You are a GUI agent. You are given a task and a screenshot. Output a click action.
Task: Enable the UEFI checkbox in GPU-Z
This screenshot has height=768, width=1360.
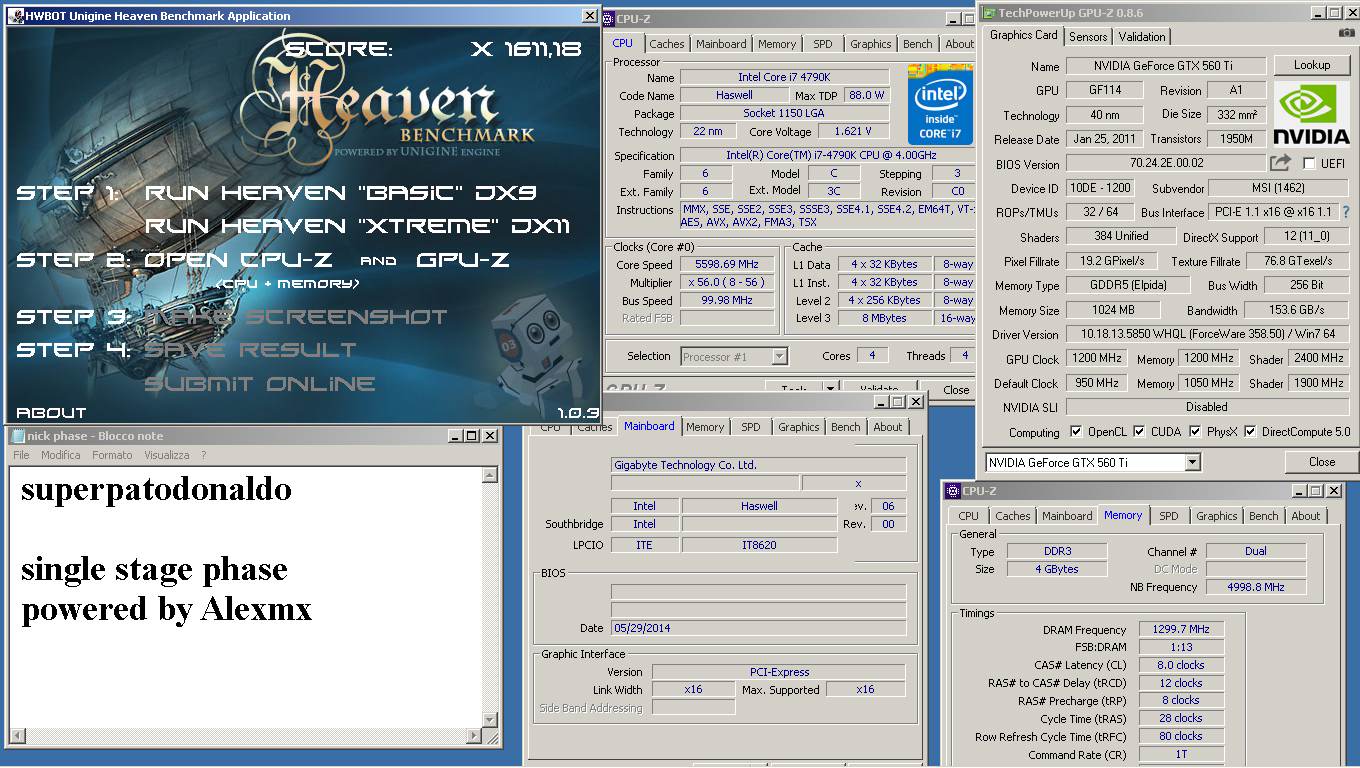click(x=1309, y=163)
